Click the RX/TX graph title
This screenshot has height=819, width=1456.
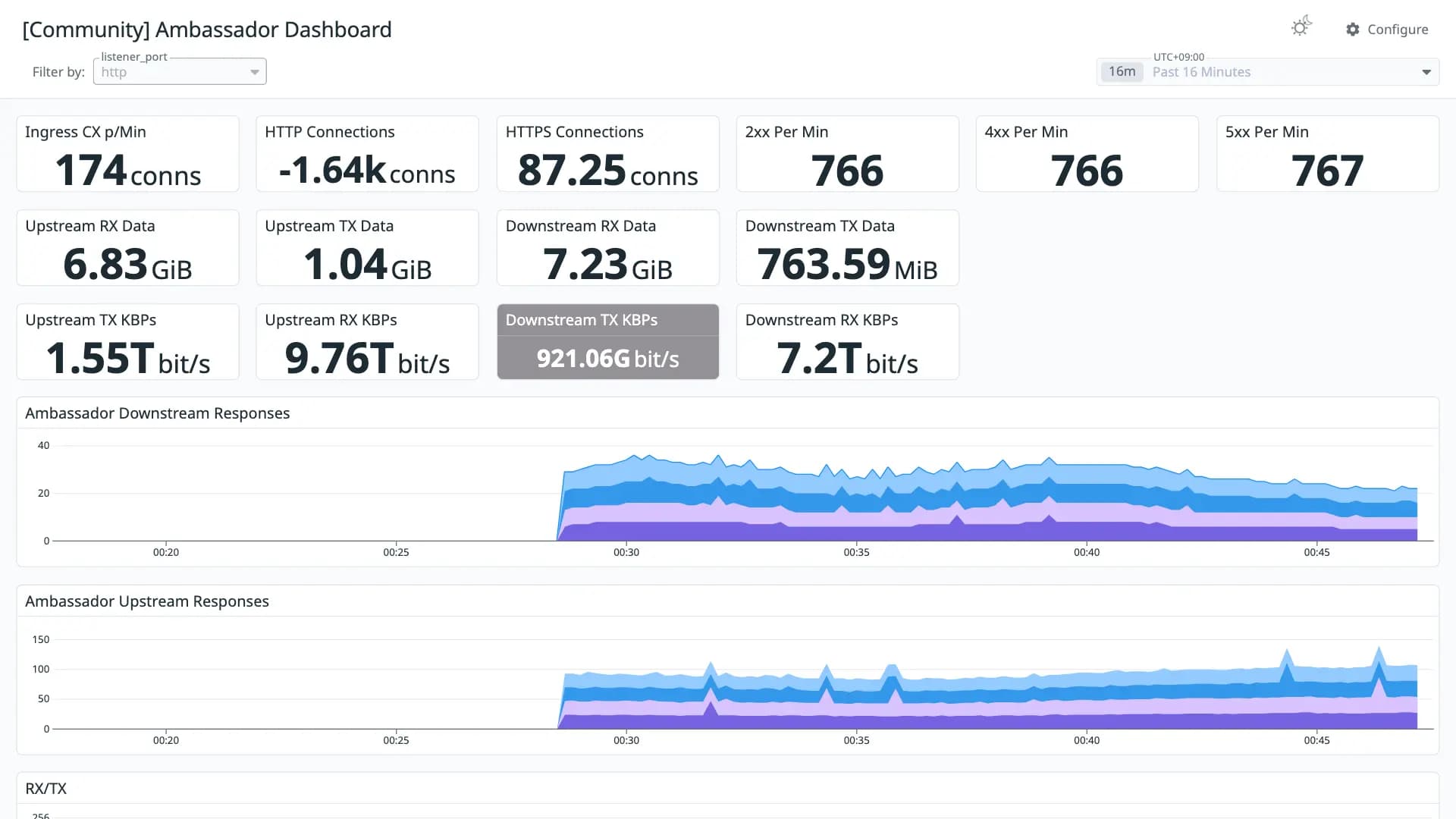pos(45,789)
